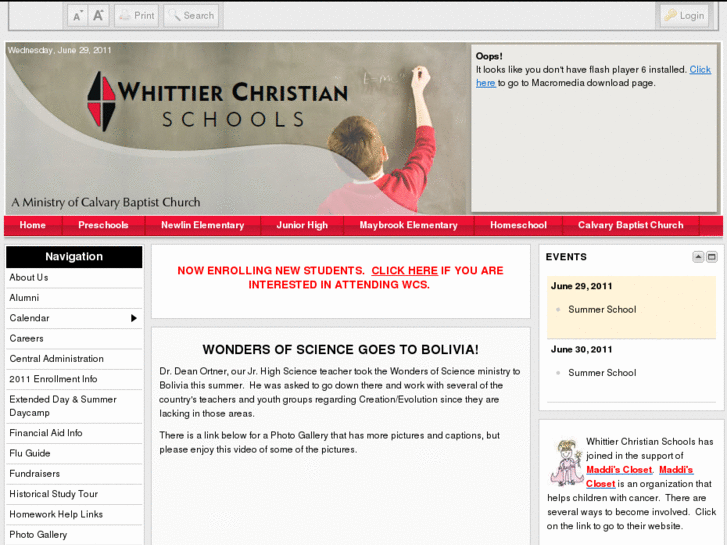The height and width of the screenshot is (545, 727).
Task: Open Maybrook Elementary menu item
Action: (408, 225)
